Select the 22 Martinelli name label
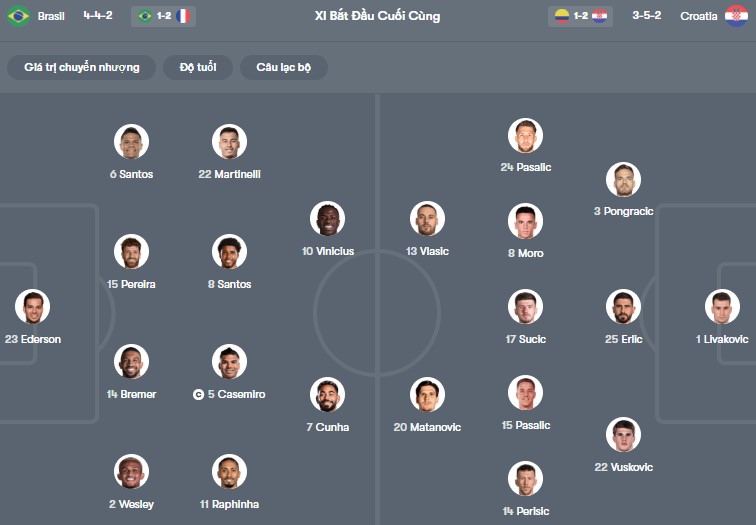The width and height of the screenshot is (756, 525). click(229, 174)
